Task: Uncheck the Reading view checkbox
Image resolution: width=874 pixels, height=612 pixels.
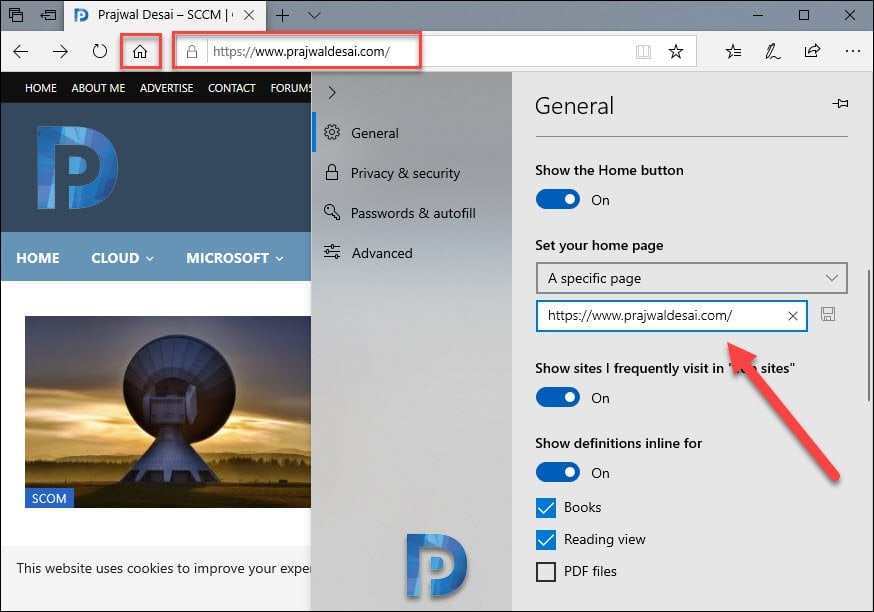Action: (x=546, y=540)
